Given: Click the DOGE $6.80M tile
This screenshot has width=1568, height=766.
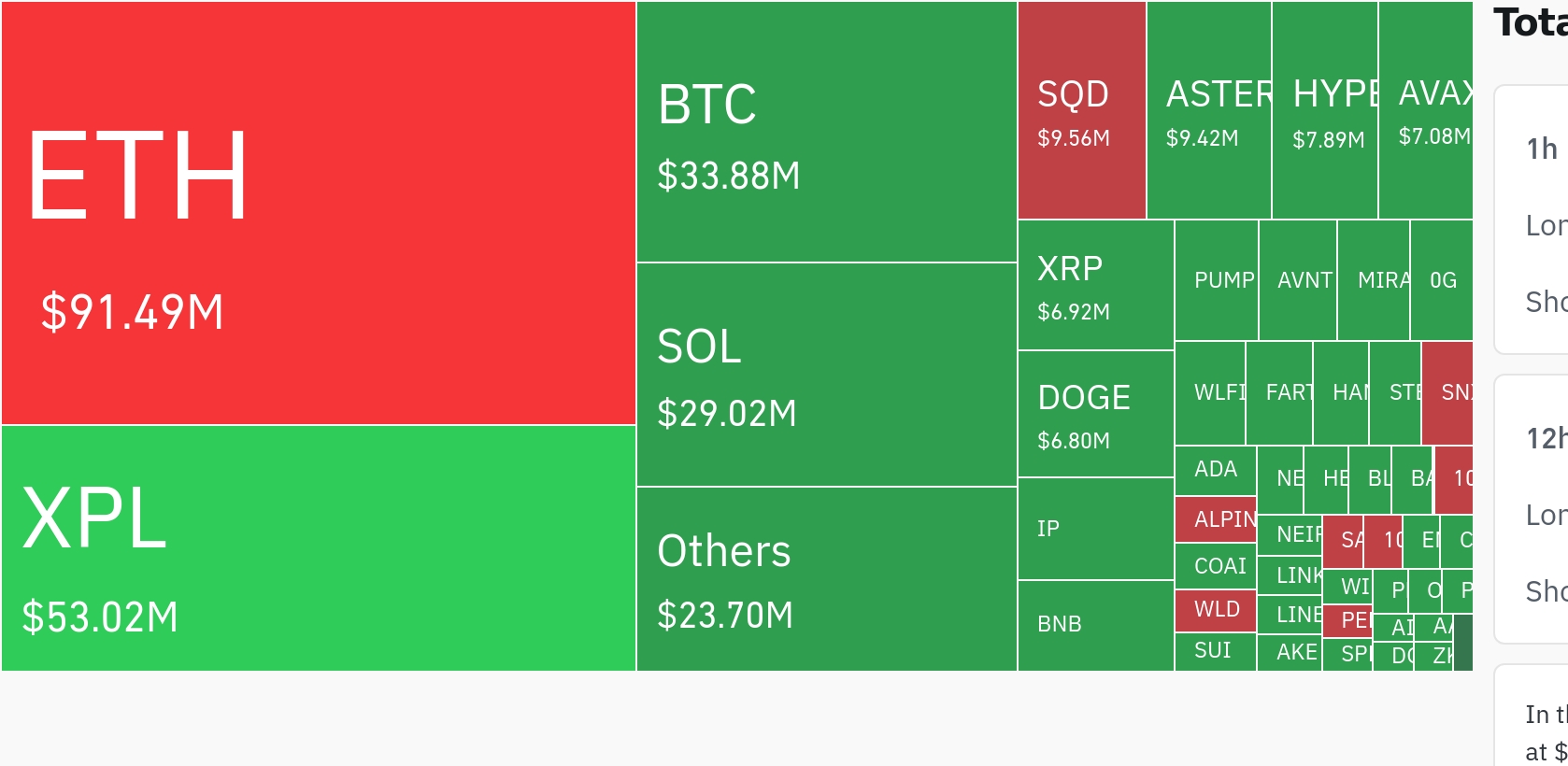Looking at the screenshot, I should coord(1095,414).
